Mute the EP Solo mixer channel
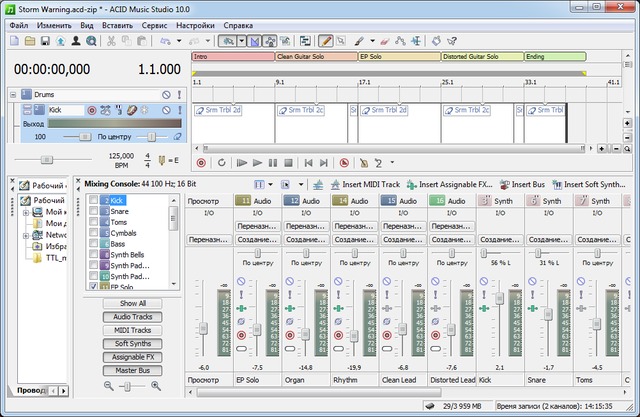Screen dimensions: 640x417 (241, 280)
